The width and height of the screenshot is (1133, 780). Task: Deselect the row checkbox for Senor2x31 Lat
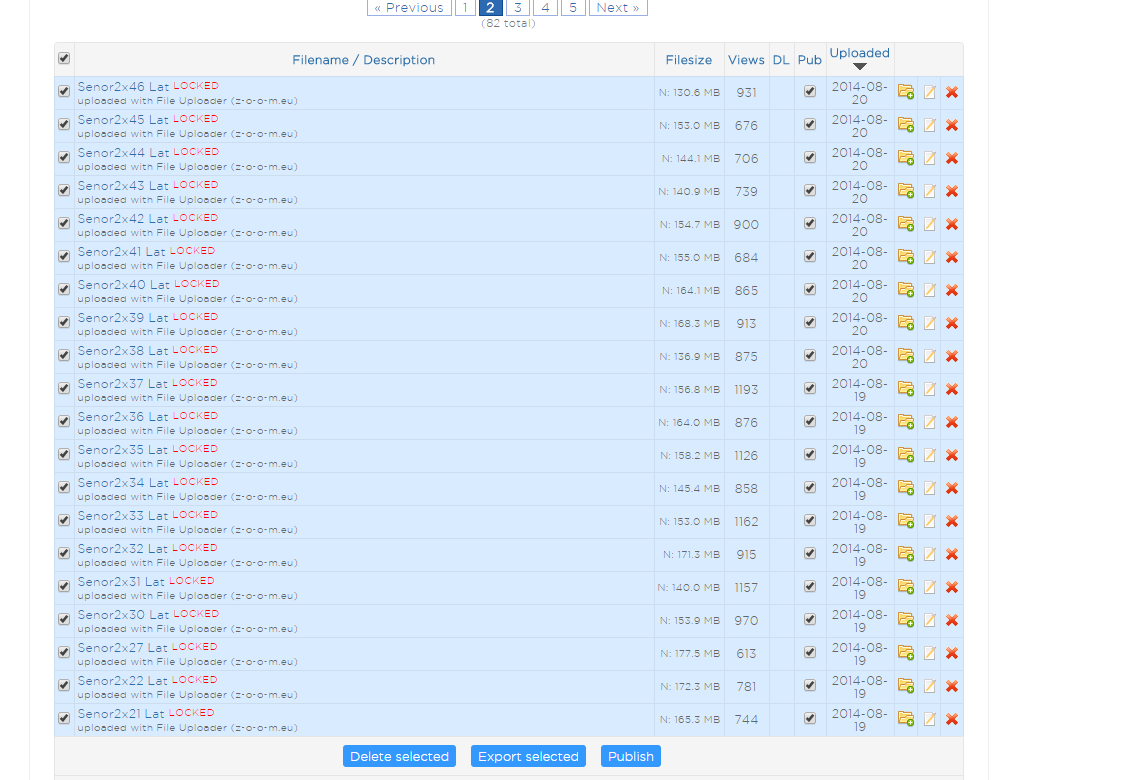64,586
